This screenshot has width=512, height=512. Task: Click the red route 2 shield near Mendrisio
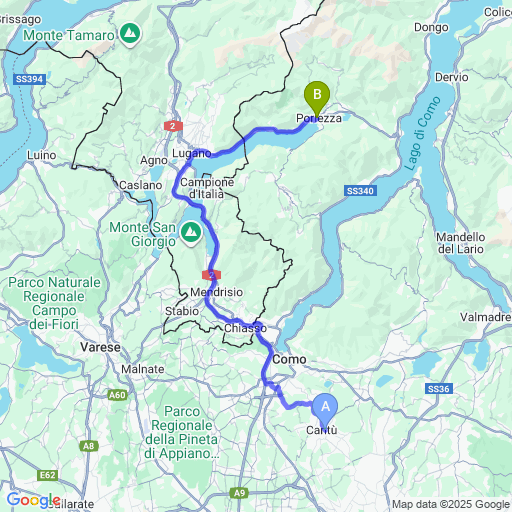[x=211, y=275]
